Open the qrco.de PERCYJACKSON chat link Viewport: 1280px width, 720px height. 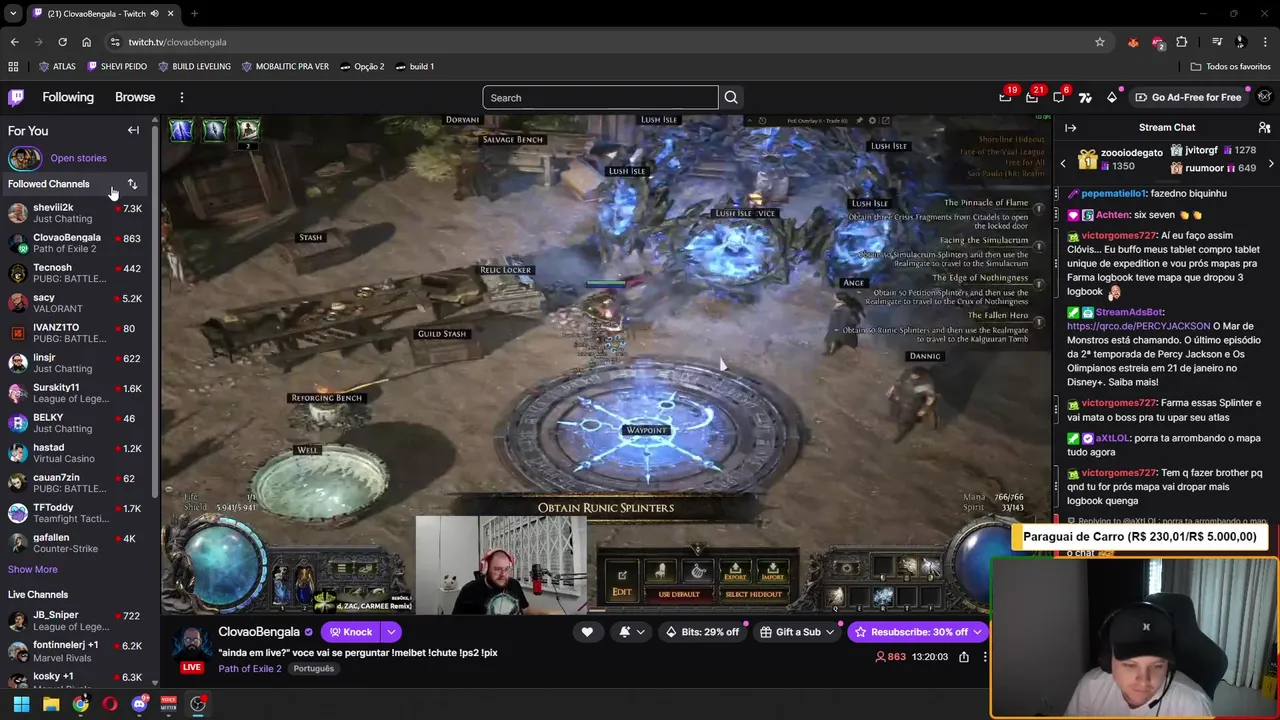(x=1138, y=326)
